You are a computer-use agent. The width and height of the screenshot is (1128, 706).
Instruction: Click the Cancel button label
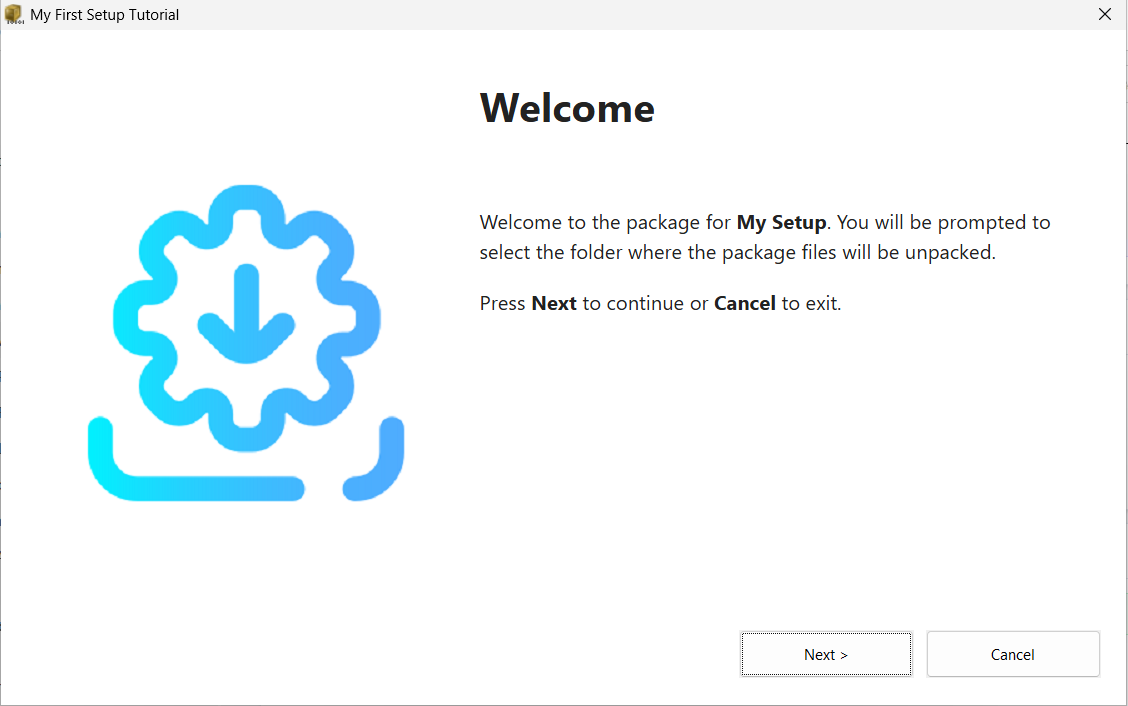1012,654
